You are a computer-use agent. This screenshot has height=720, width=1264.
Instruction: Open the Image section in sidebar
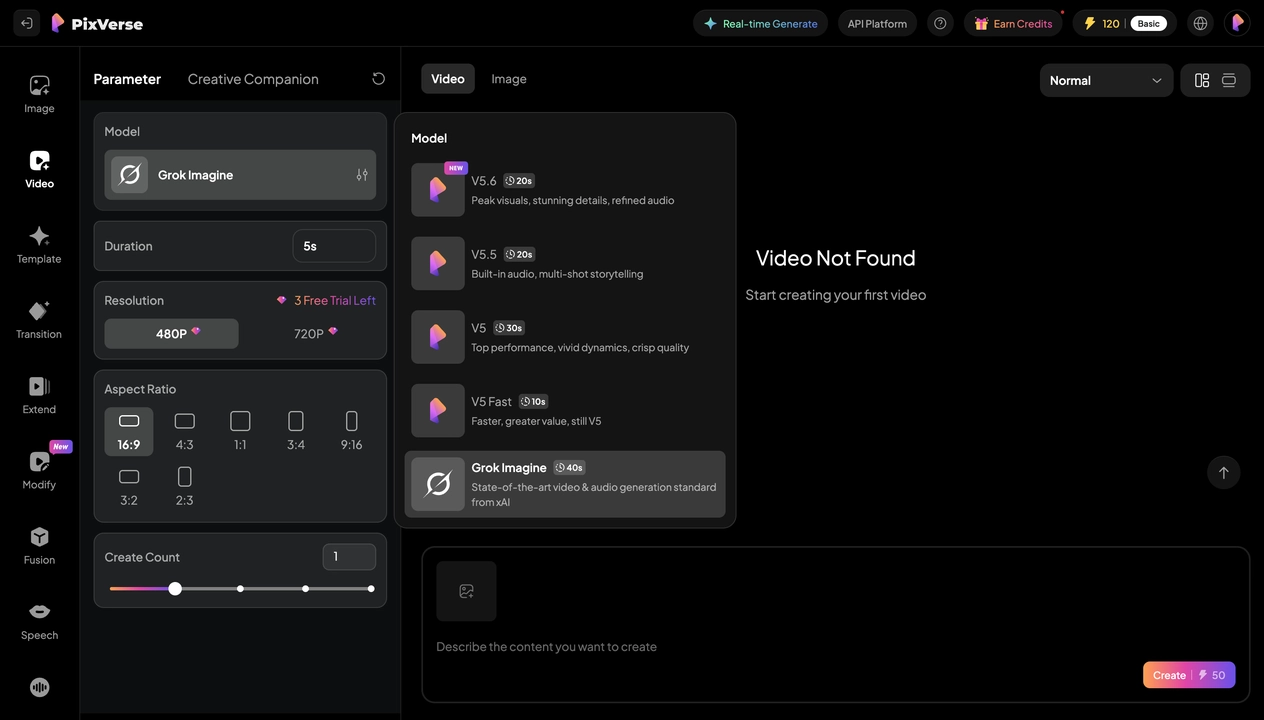tap(39, 94)
